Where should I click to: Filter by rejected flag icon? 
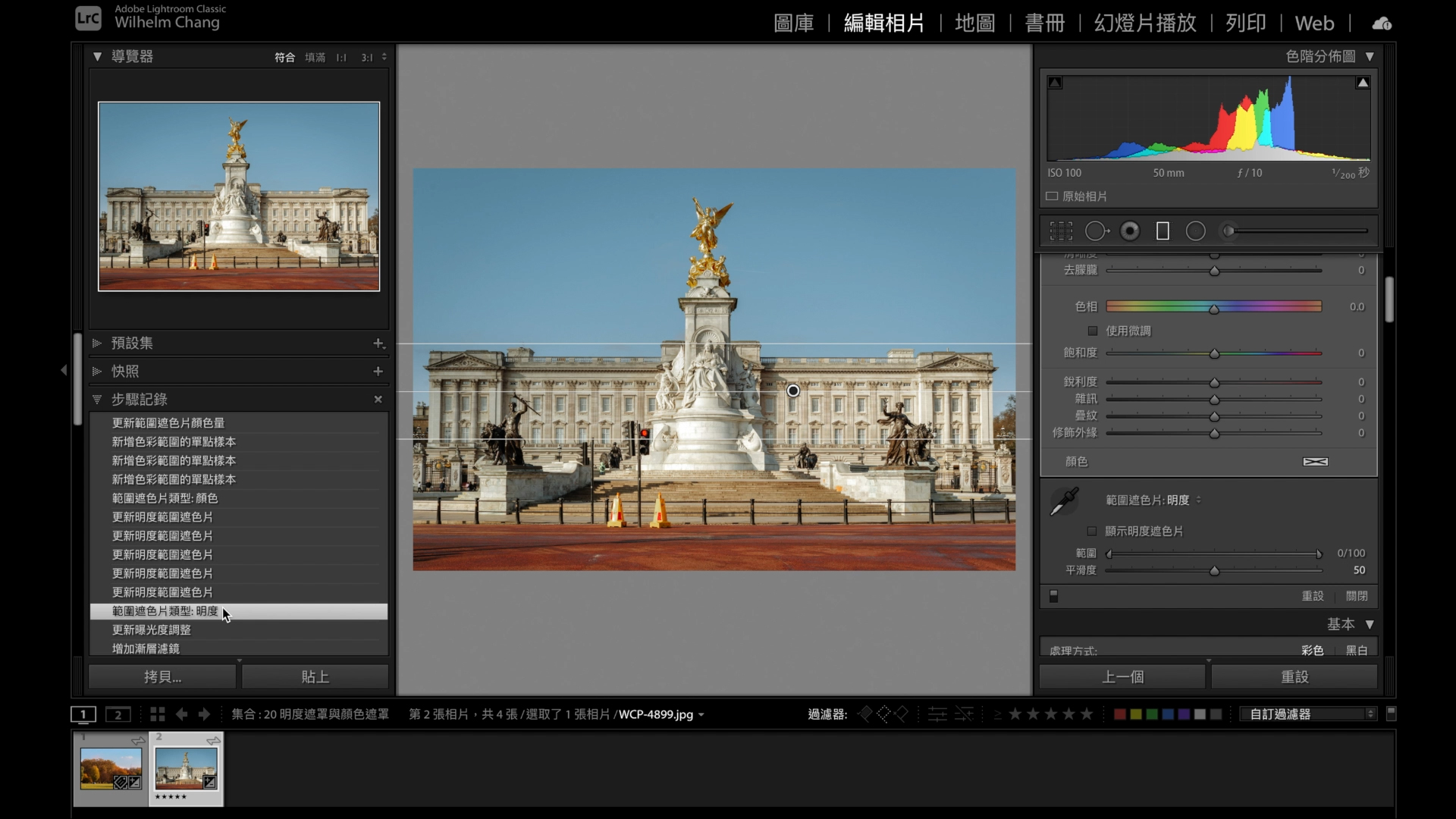click(x=902, y=714)
